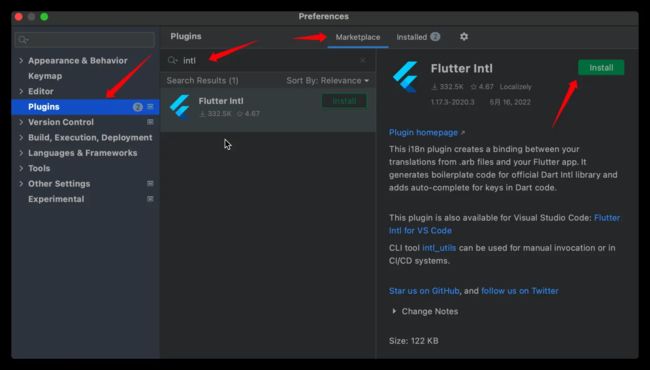Switch to the Marketplace tab
650x370 pixels.
(358, 37)
